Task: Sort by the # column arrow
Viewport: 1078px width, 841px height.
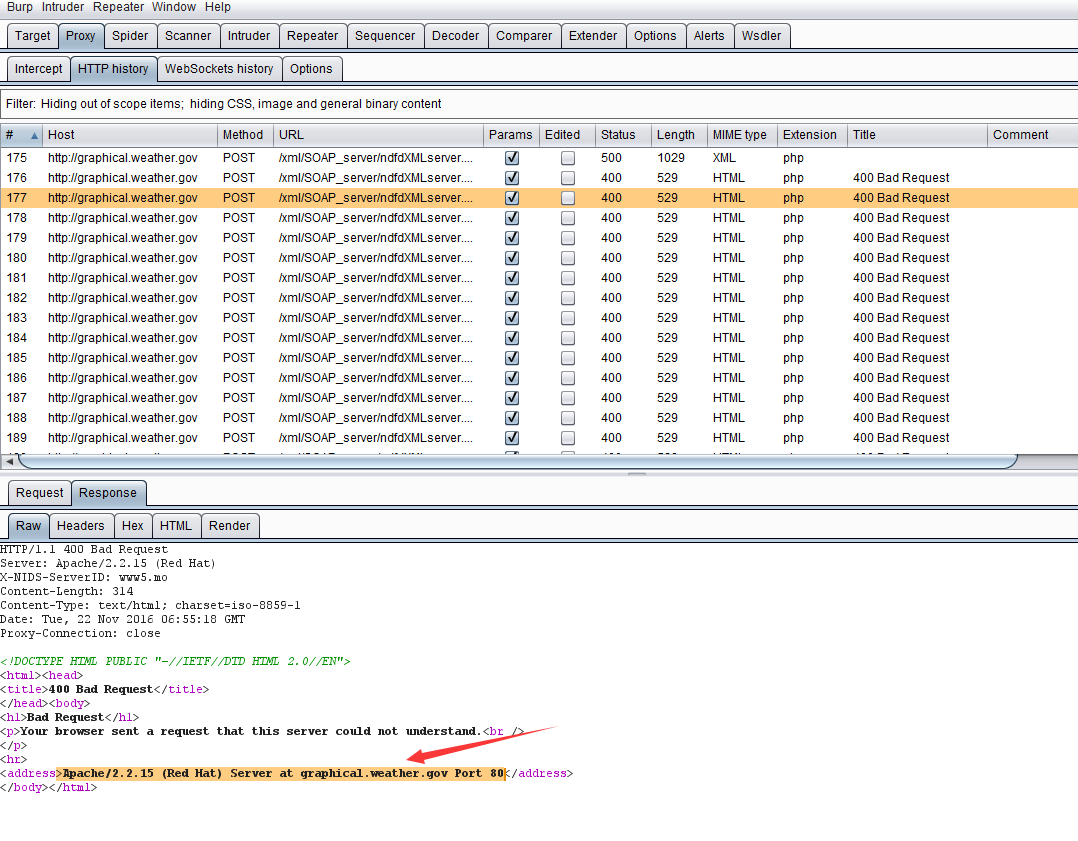Action: click(35, 135)
